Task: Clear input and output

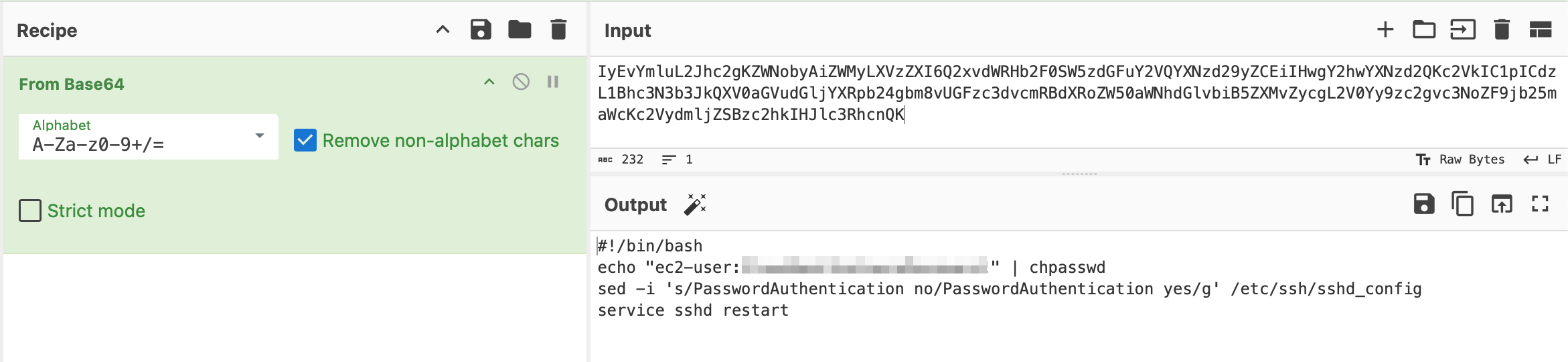Action: tap(1502, 30)
